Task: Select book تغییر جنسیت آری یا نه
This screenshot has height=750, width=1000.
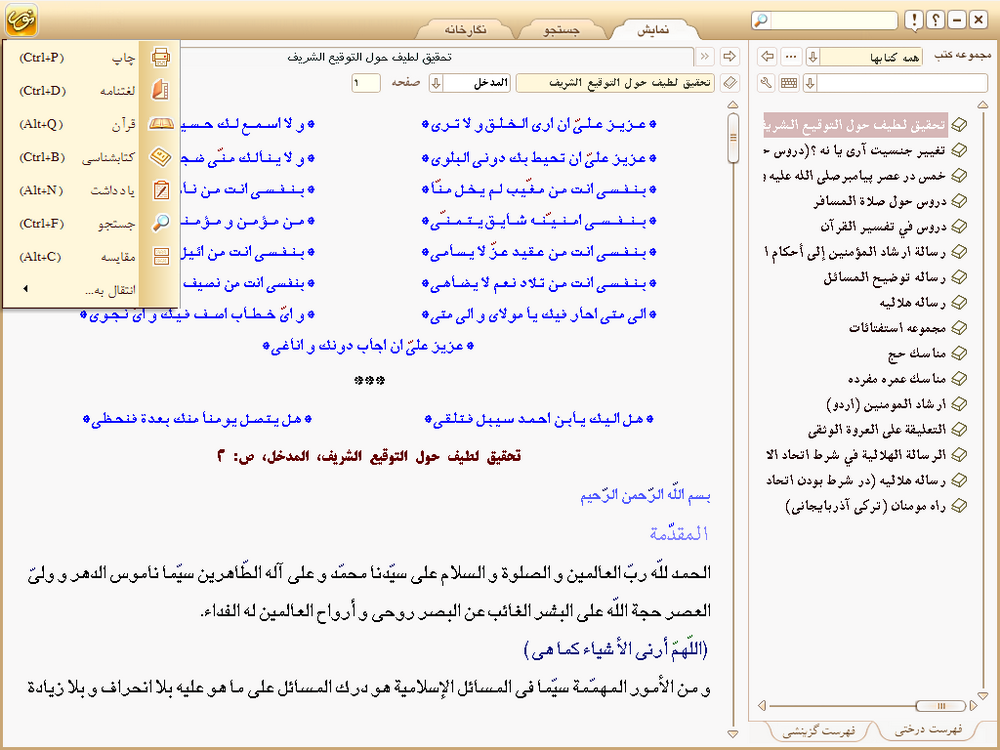Action: click(855, 151)
